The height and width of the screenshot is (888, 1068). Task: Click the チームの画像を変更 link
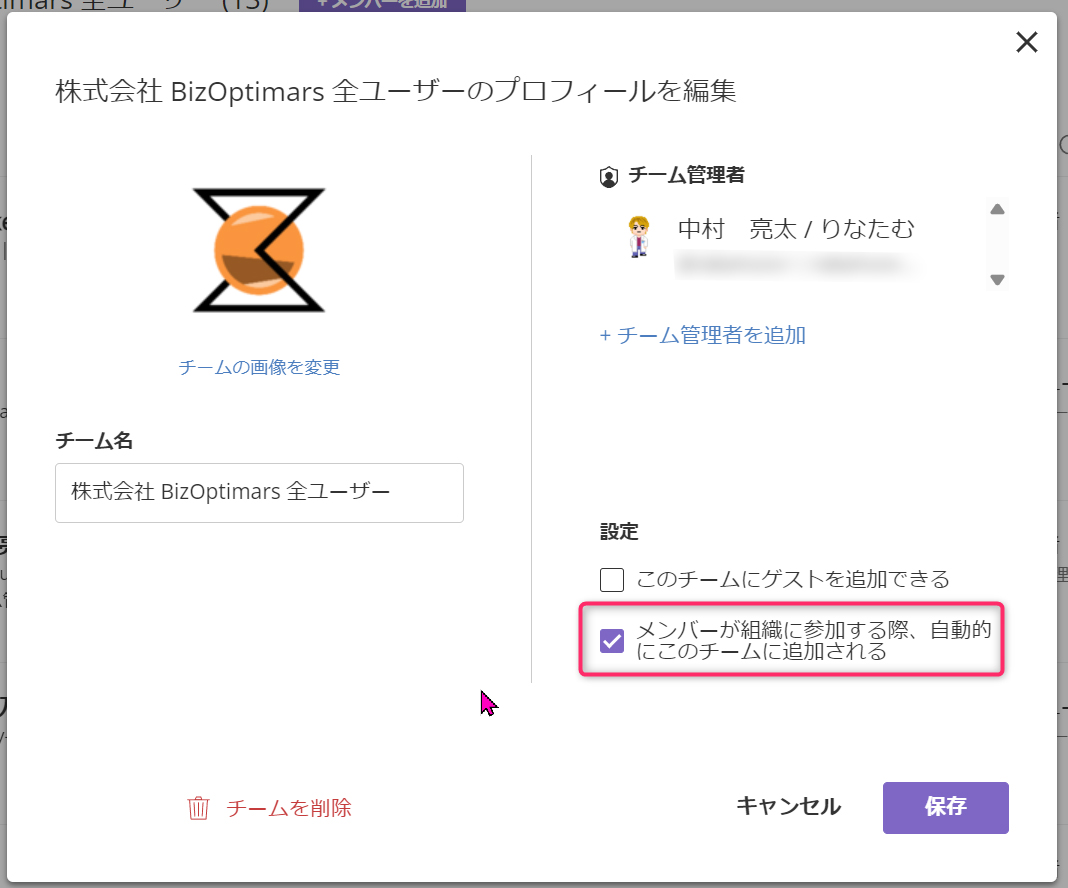tap(260, 367)
